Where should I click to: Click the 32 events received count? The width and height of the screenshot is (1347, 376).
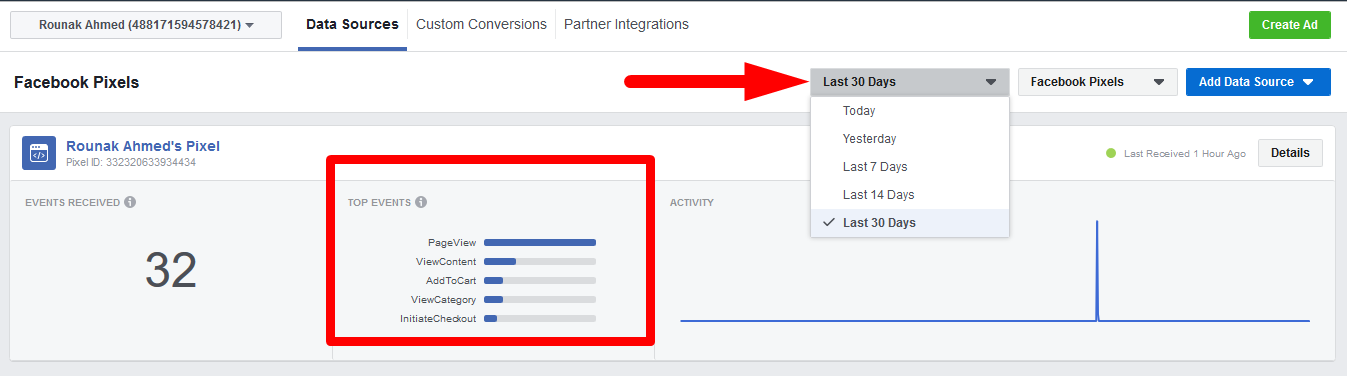pos(171,270)
